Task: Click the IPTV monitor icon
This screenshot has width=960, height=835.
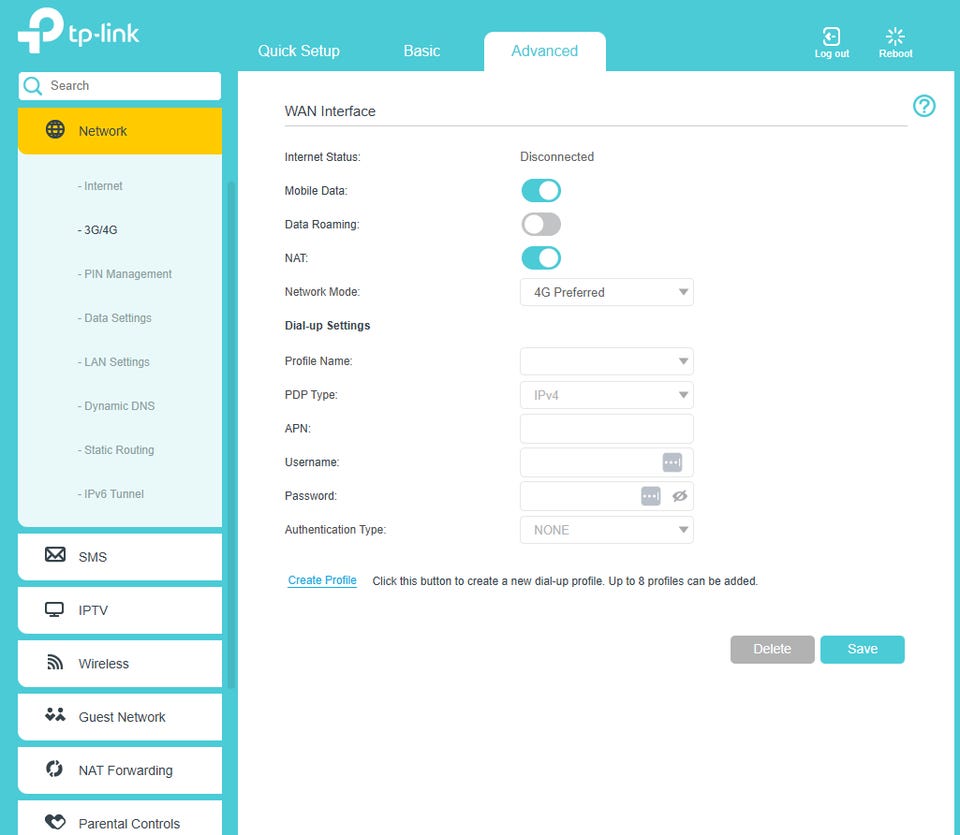Action: (x=54, y=609)
